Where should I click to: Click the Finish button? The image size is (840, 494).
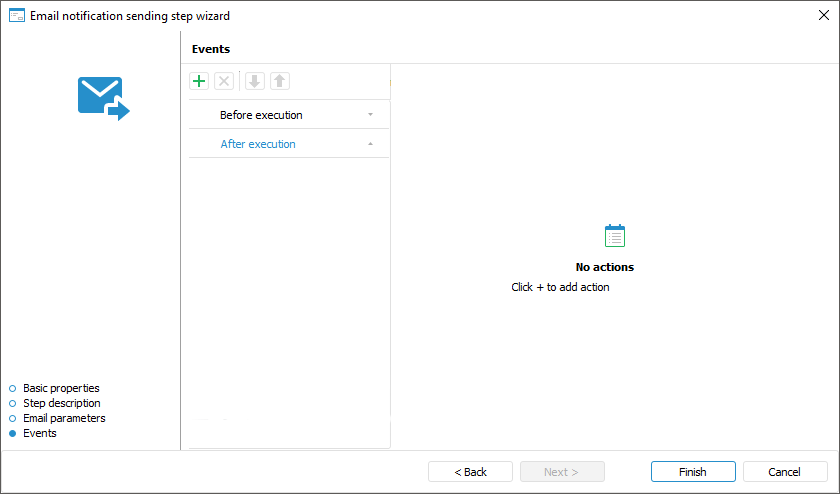pyautogui.click(x=693, y=472)
